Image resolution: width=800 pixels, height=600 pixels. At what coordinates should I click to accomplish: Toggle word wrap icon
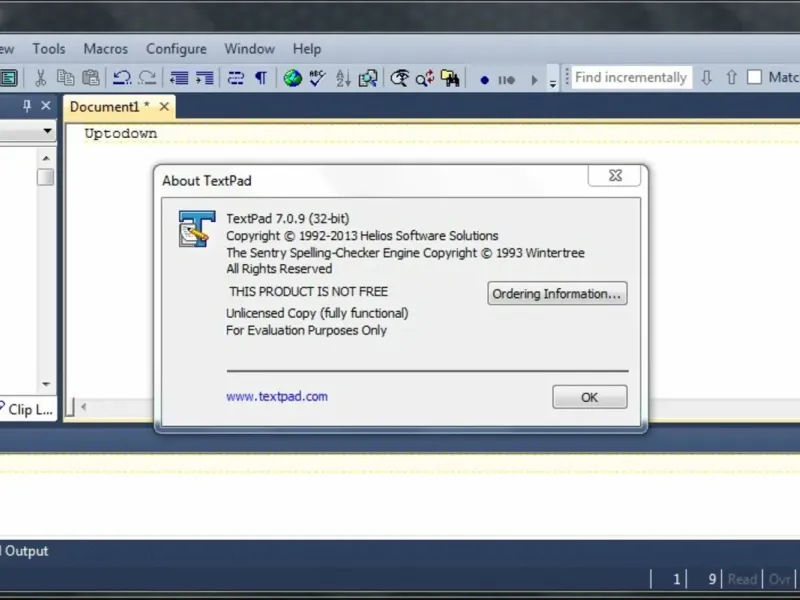[236, 78]
